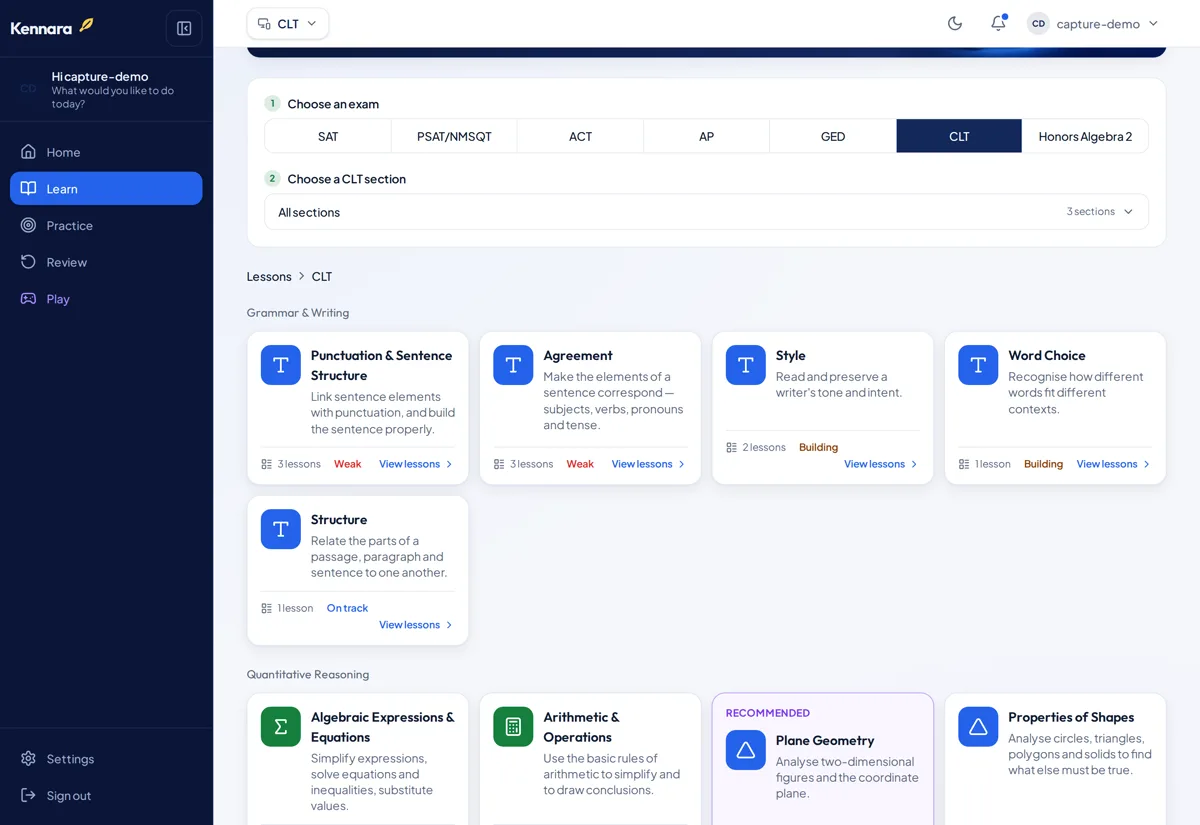Select the SAT exam tab
1200x825 pixels.
328,136
